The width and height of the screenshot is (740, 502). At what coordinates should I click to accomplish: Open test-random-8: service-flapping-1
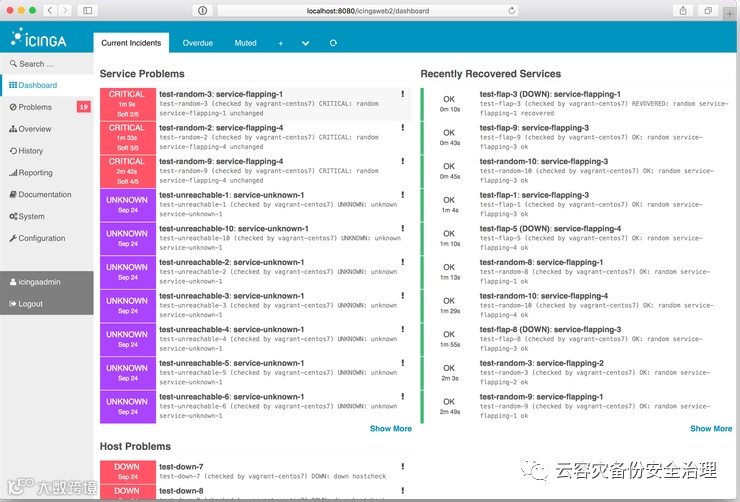(541, 262)
